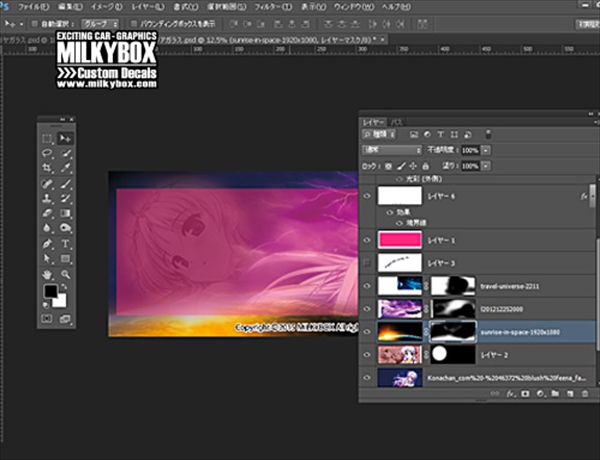Screen dimensions: 600x460
Task: Create new adjustment layer
Action: 540,393
